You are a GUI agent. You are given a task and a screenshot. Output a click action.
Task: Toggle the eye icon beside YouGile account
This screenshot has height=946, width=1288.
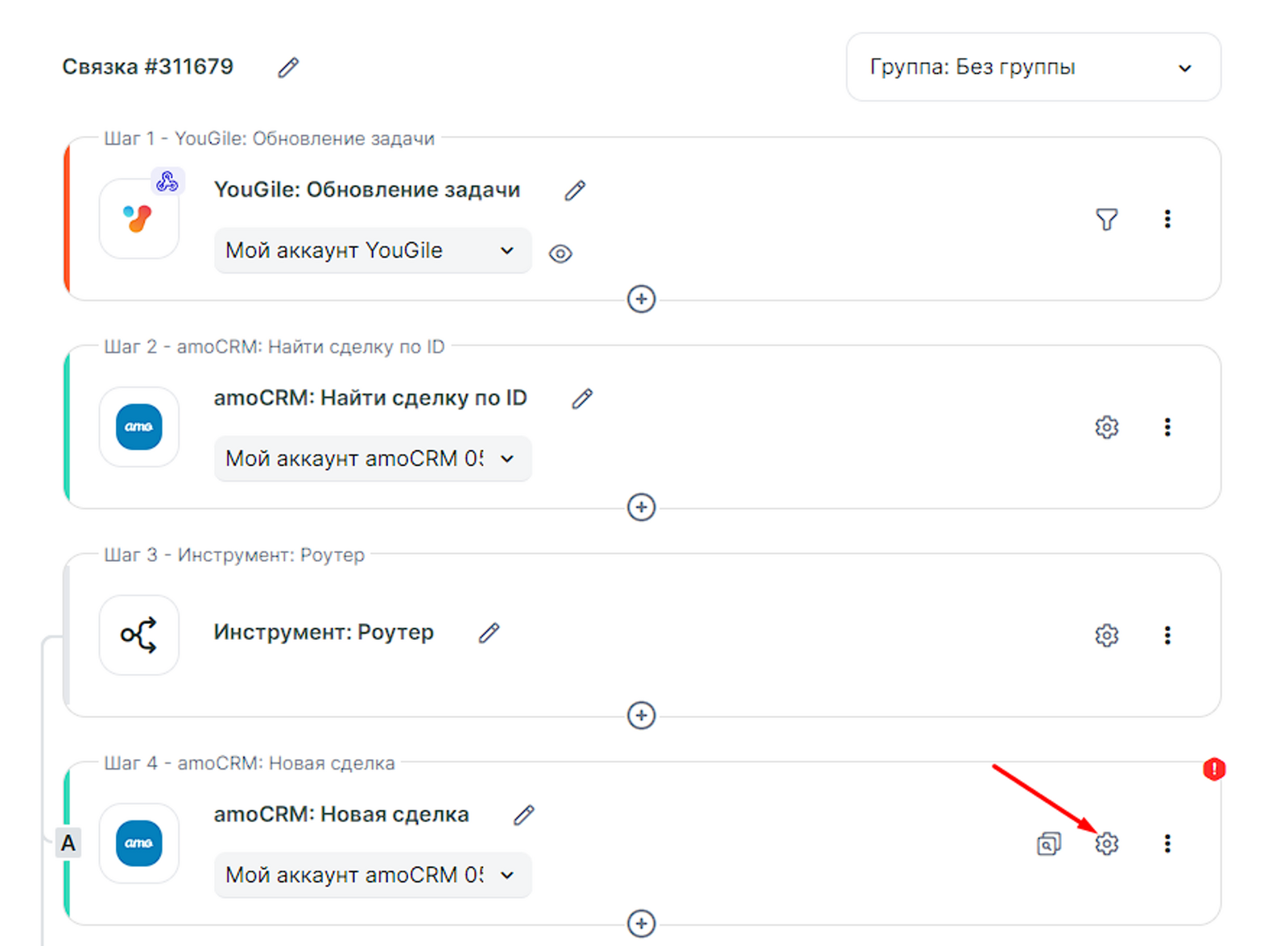pos(560,254)
